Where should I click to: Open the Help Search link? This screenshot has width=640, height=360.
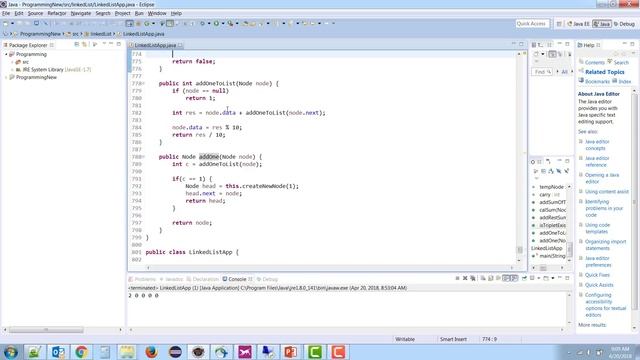(x=621, y=63)
